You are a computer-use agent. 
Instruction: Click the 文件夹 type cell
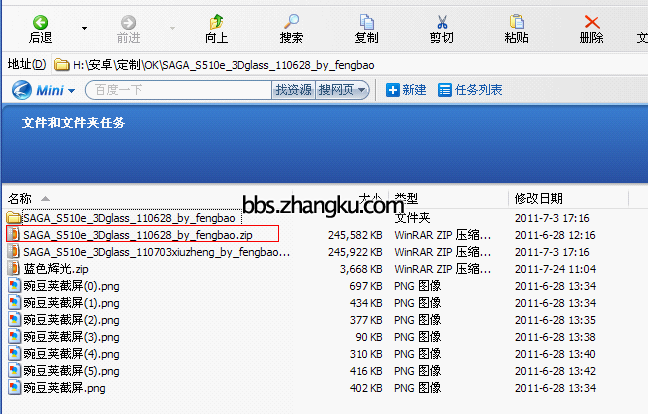[412, 218]
